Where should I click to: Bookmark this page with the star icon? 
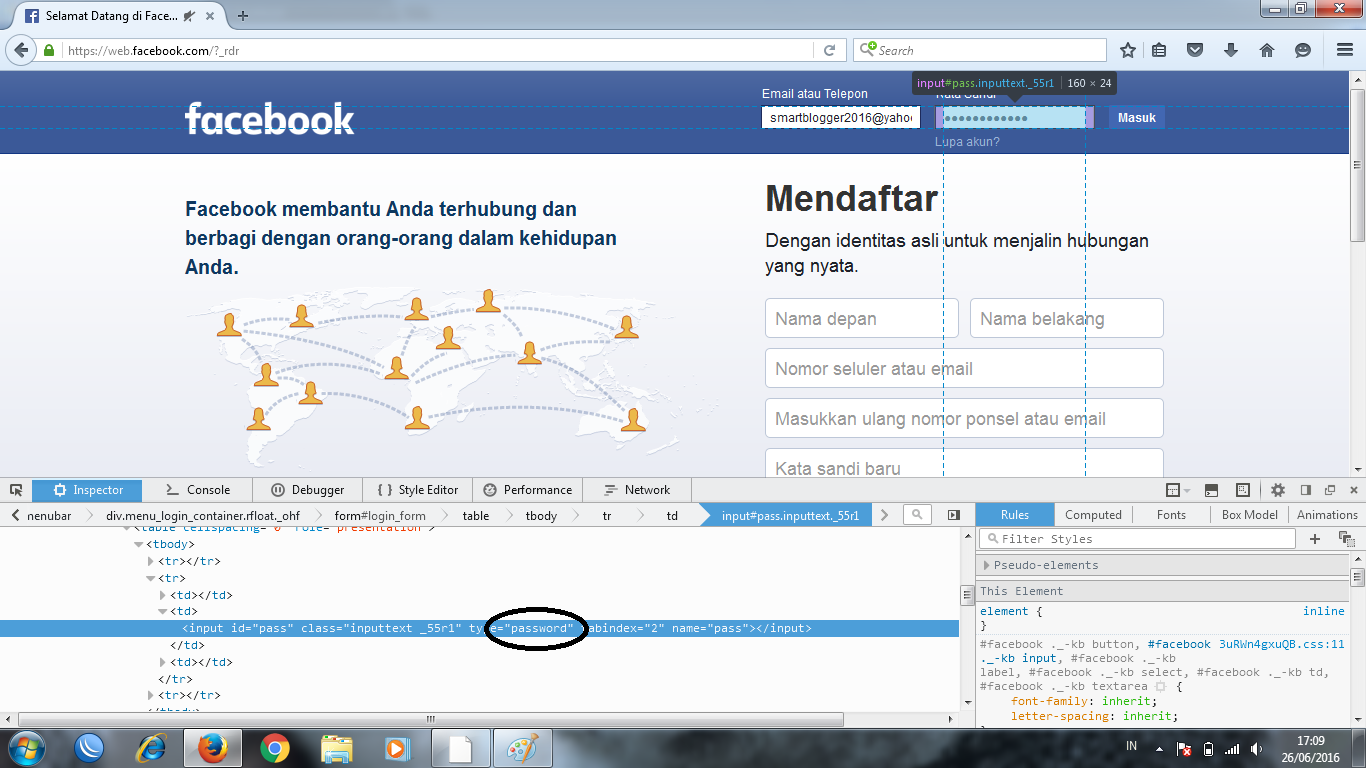[1128, 50]
